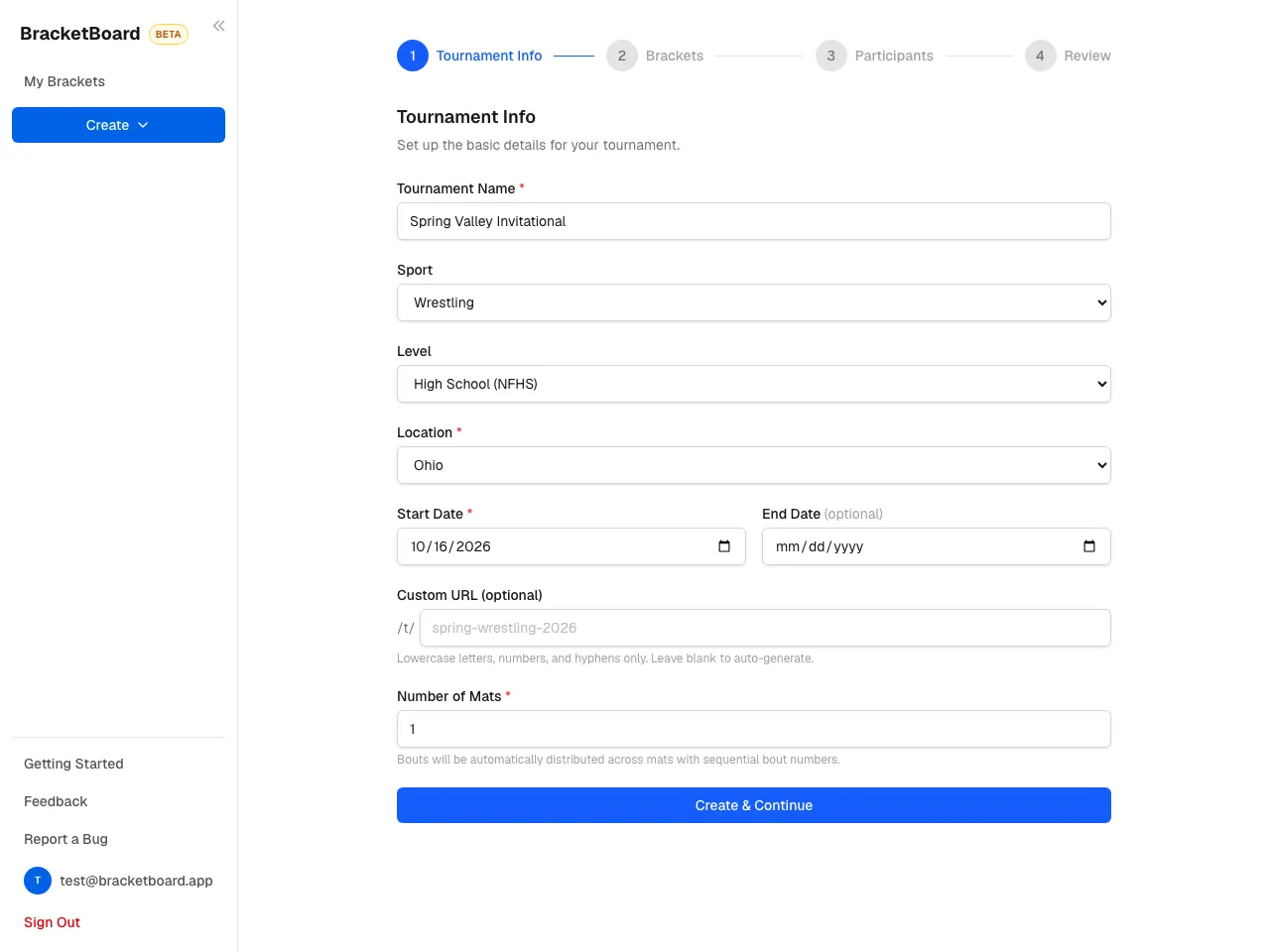Click Create & Continue button
The width and height of the screenshot is (1270, 952).
point(754,805)
